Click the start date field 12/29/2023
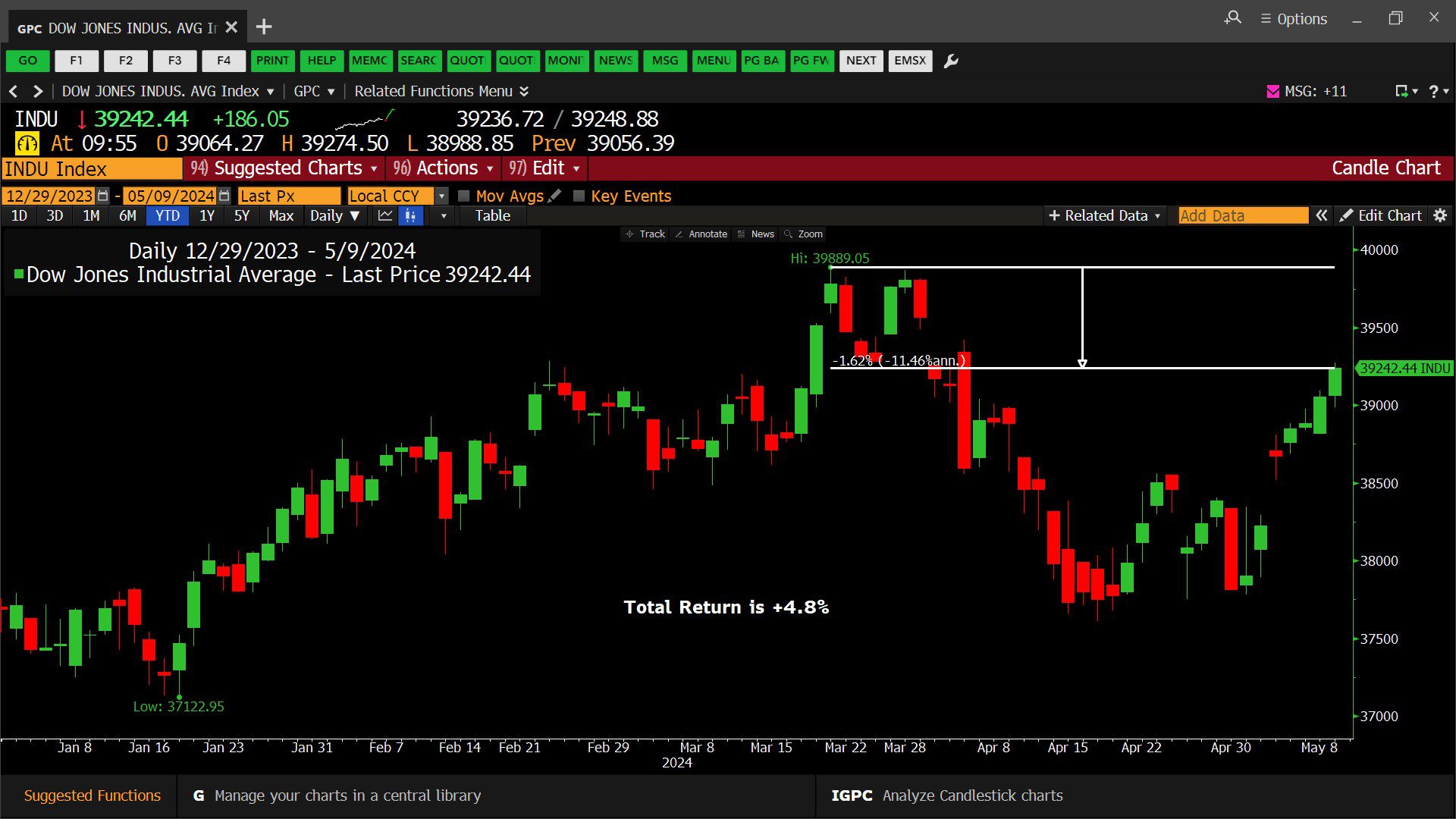The width and height of the screenshot is (1456, 819). 49,196
